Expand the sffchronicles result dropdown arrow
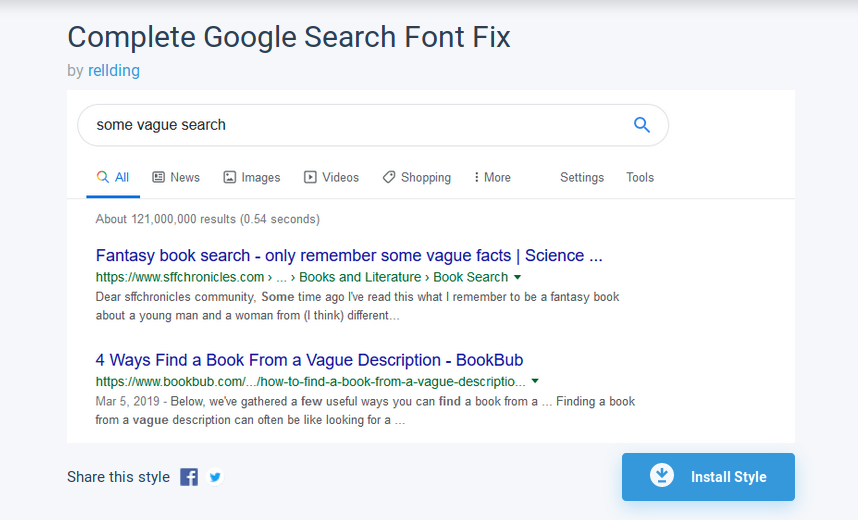 click(517, 277)
